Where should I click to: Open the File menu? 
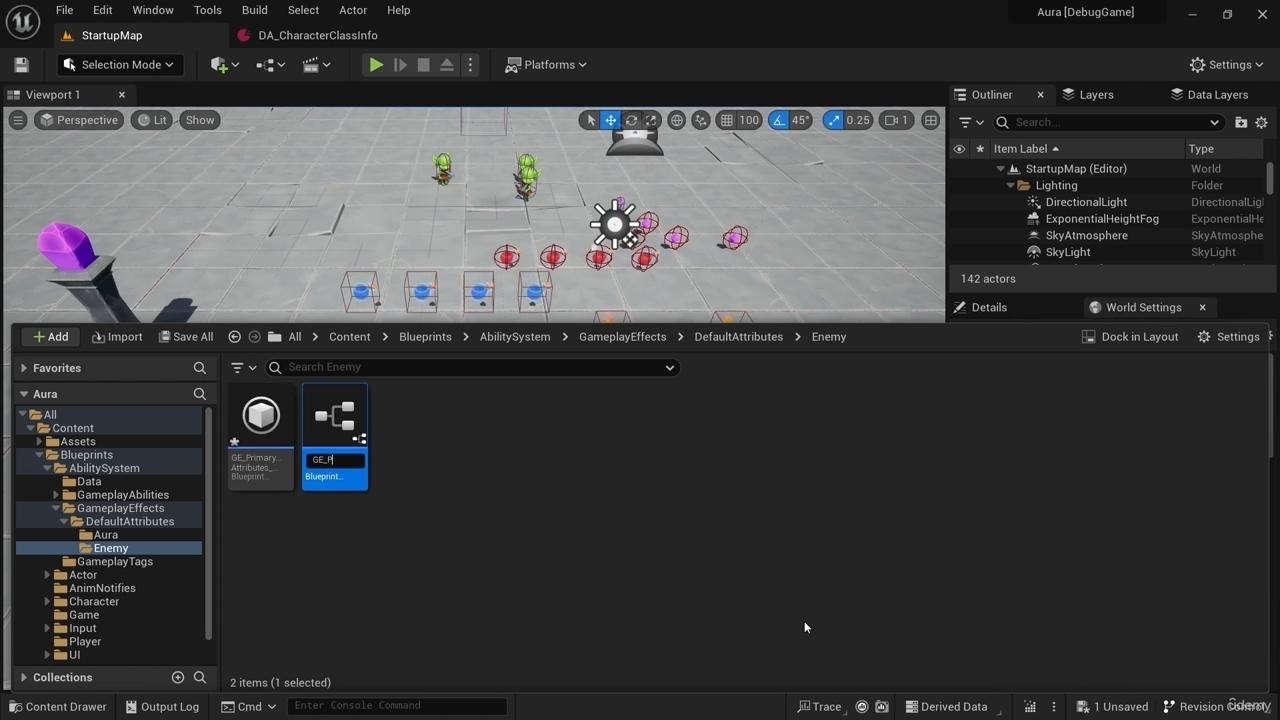tap(64, 10)
